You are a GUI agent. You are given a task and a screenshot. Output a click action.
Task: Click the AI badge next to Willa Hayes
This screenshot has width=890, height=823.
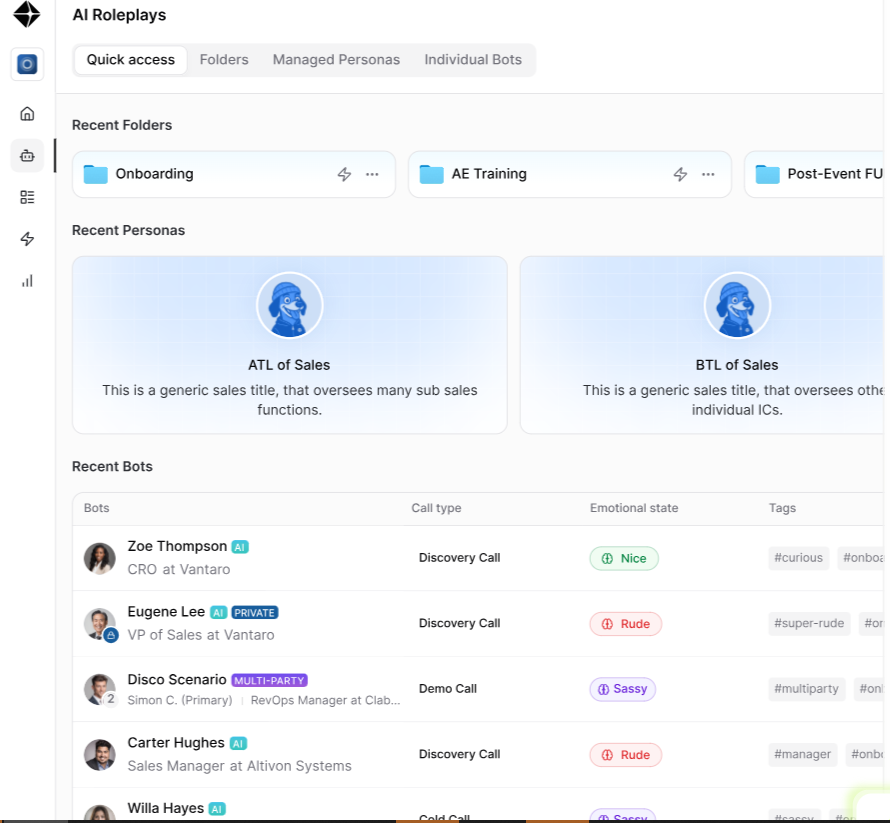click(x=217, y=809)
